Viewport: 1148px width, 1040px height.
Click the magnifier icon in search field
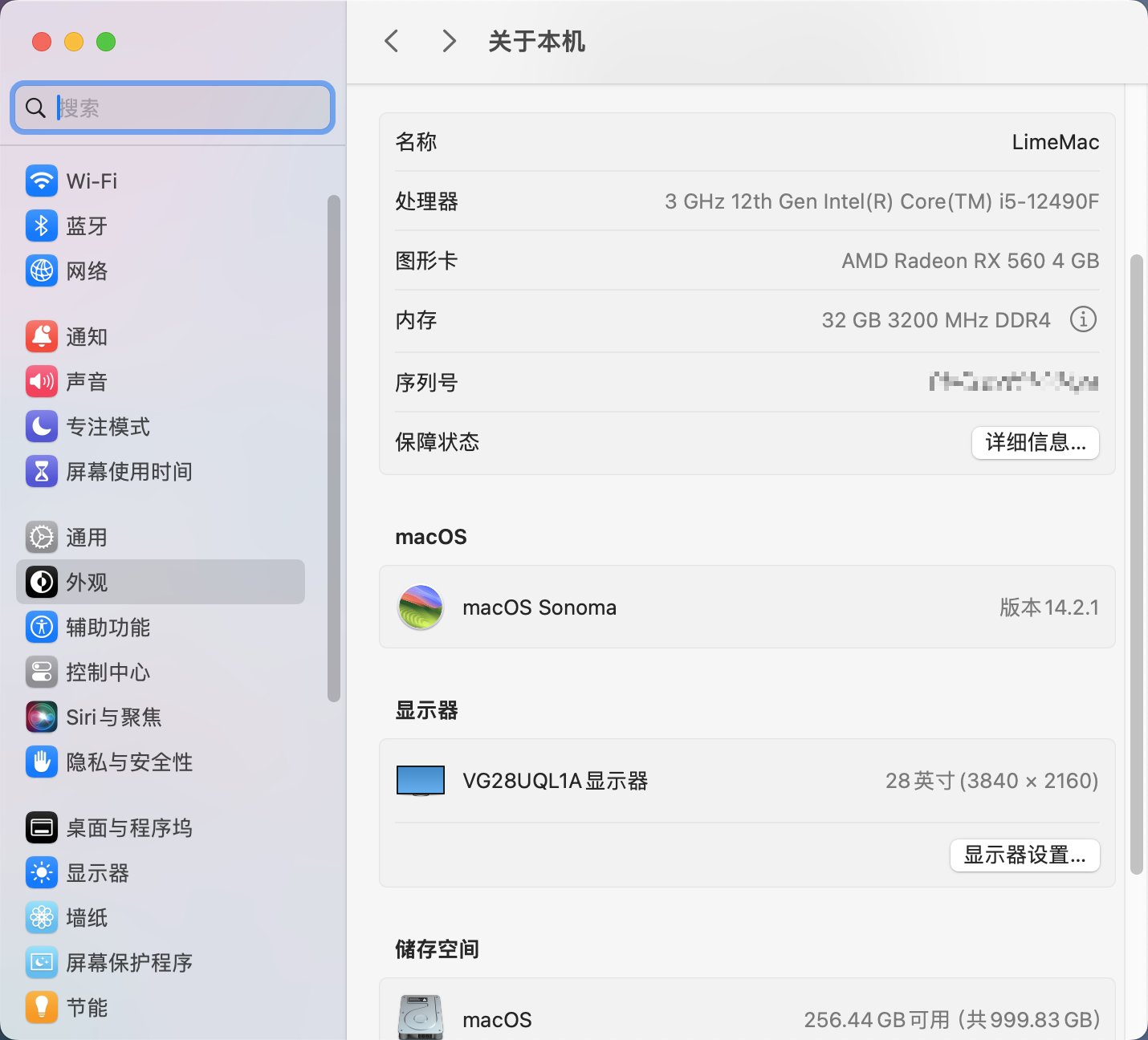click(x=35, y=108)
